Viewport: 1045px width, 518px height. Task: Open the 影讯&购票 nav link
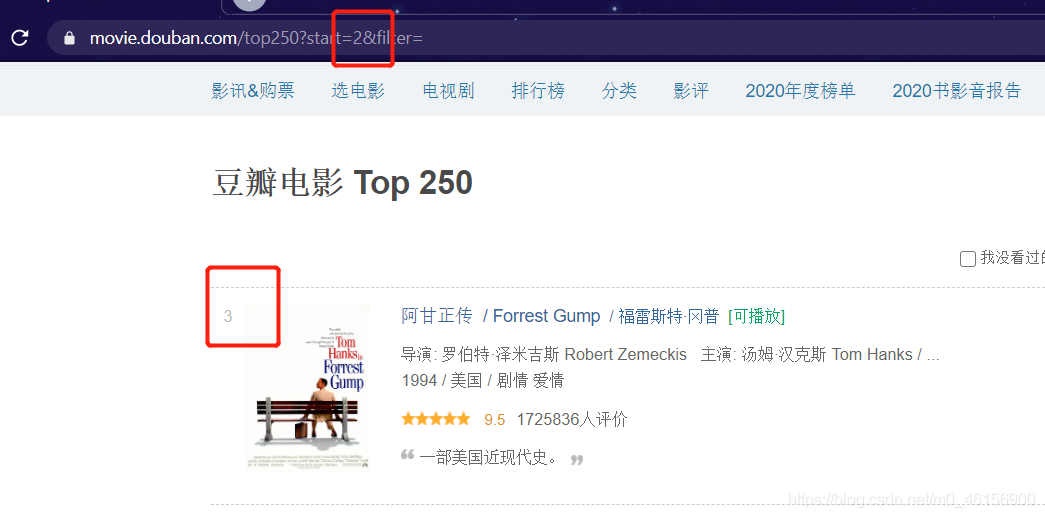click(253, 91)
